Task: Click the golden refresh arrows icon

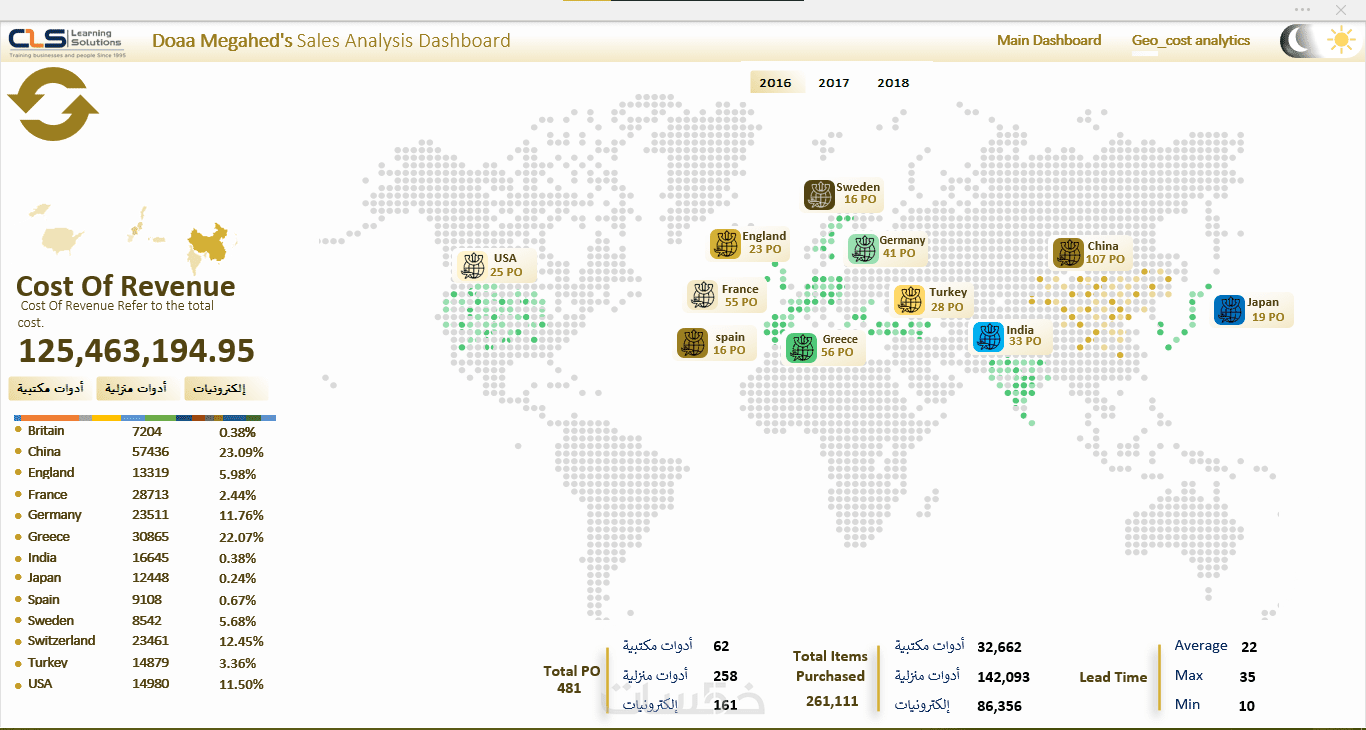Action: [53, 104]
